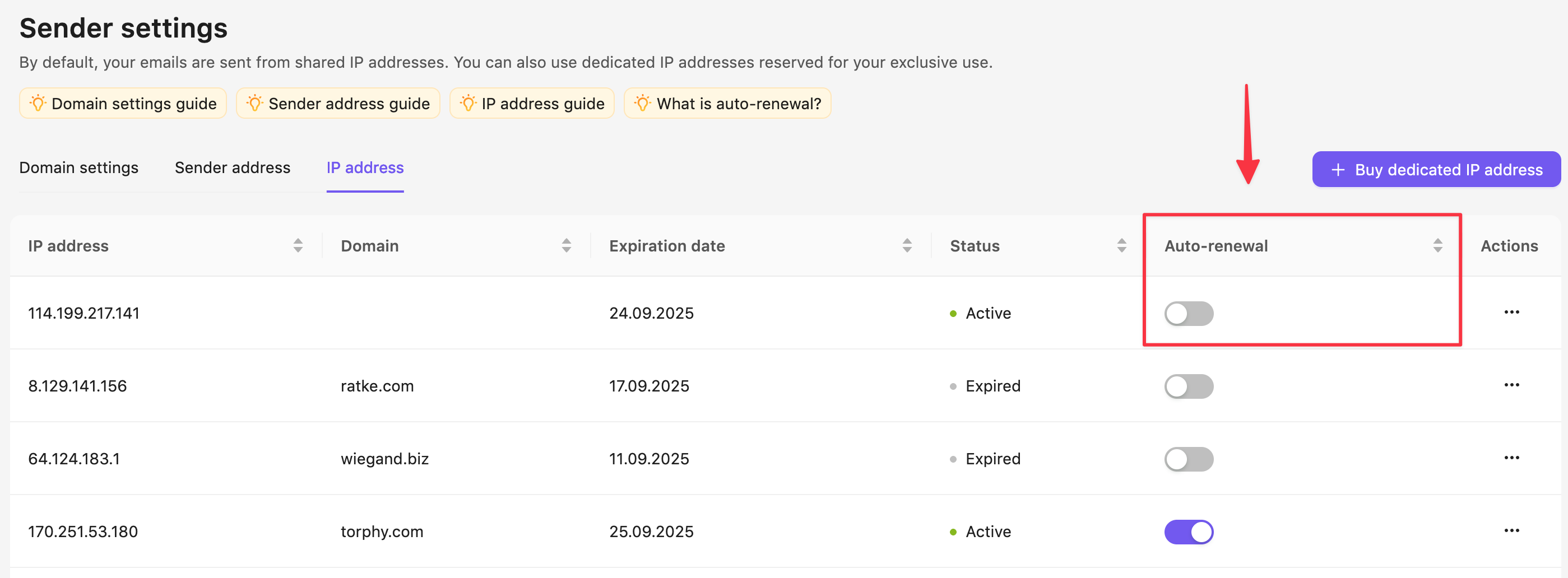This screenshot has height=578, width=1568.
Task: Sort by Expiration date arrows
Action: tap(906, 246)
